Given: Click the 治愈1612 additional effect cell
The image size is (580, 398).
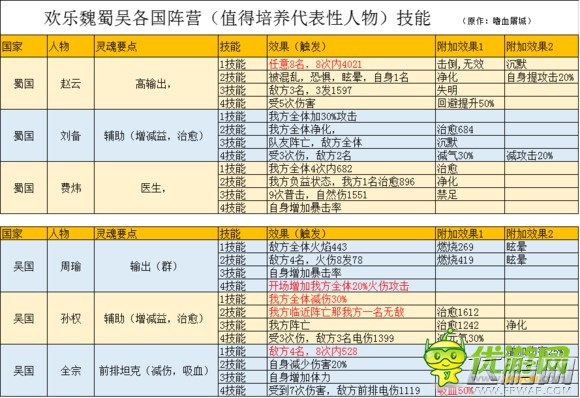Looking at the screenshot, I should (x=470, y=312).
